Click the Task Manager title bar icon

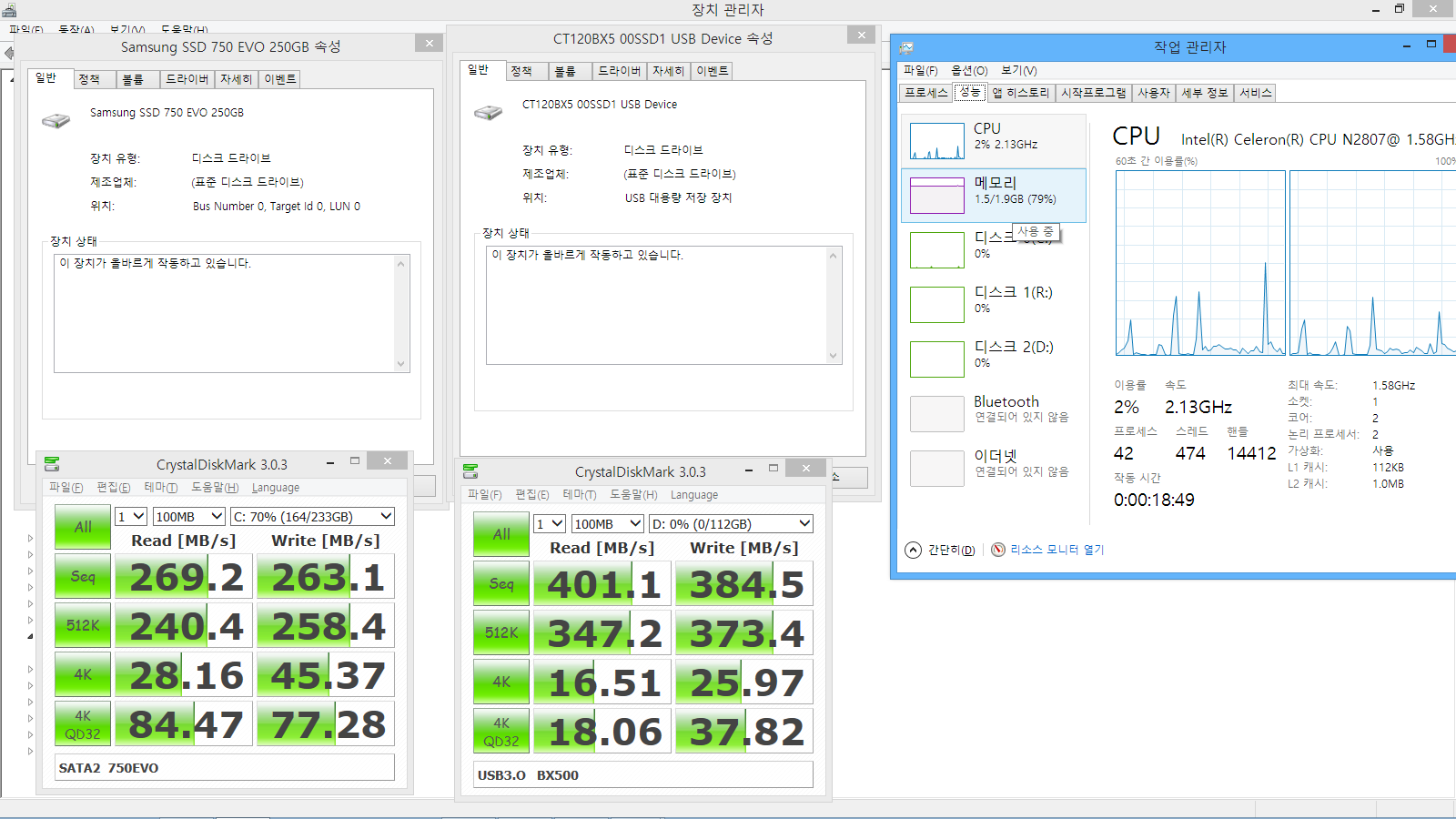(906, 47)
